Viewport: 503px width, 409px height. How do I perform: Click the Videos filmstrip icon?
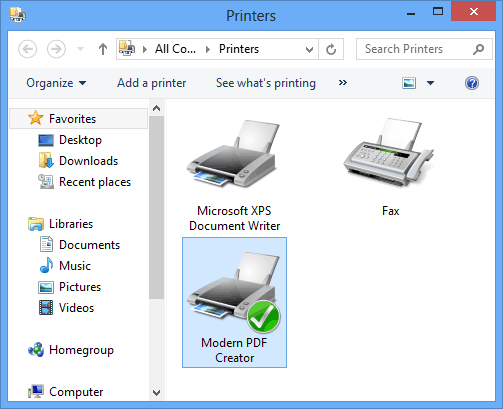point(46,308)
